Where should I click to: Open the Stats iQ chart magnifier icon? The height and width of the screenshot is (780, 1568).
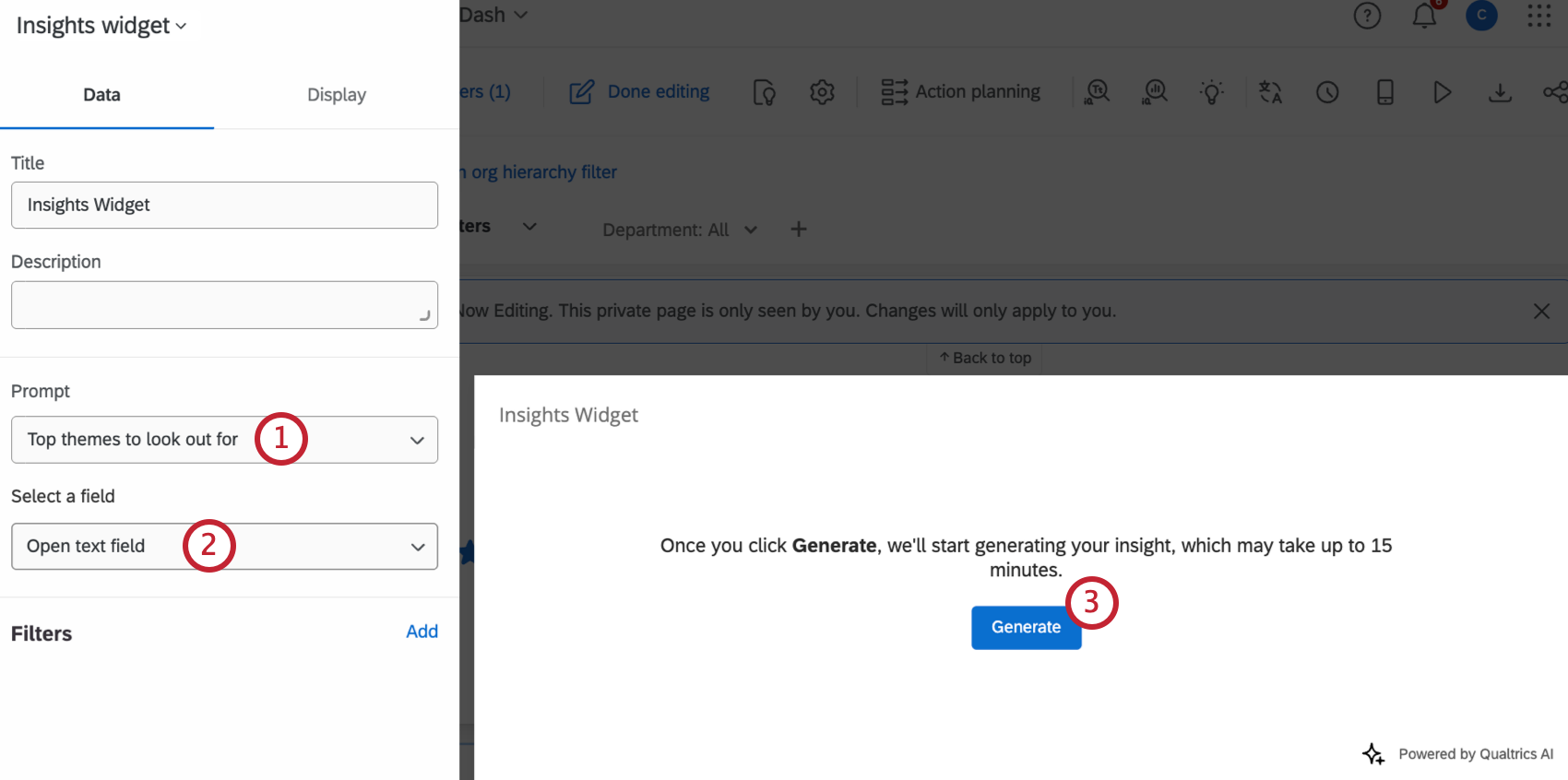click(x=1155, y=92)
